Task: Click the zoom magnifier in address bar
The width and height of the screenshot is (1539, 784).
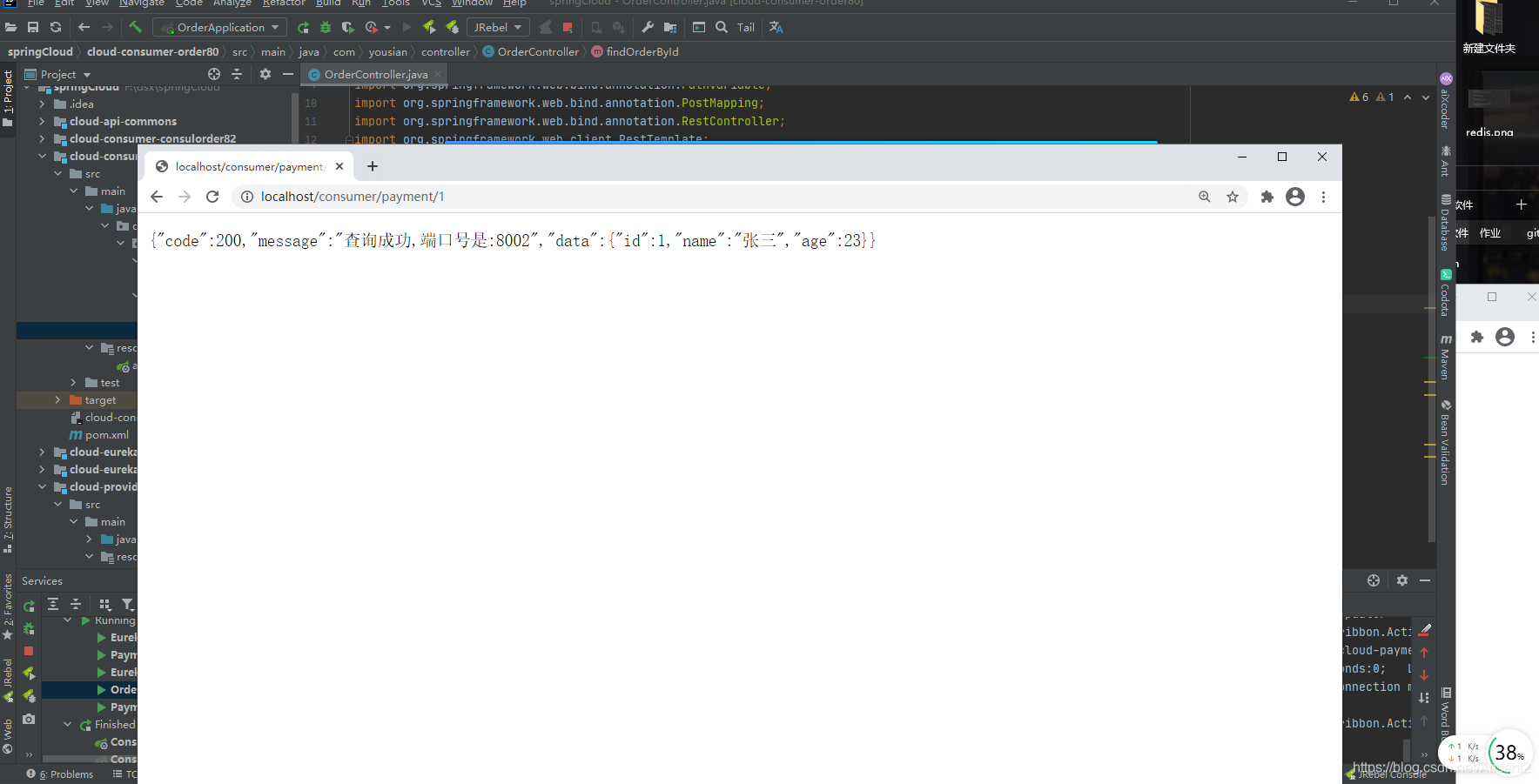Action: click(1205, 197)
